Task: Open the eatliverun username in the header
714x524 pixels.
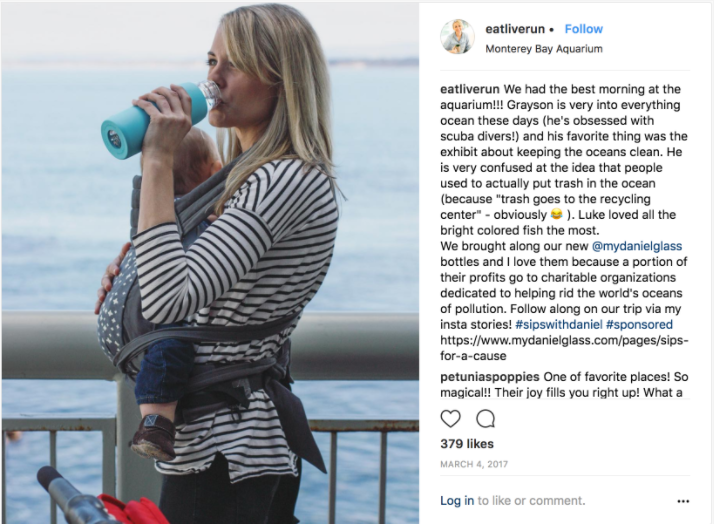Action: pyautogui.click(x=515, y=29)
